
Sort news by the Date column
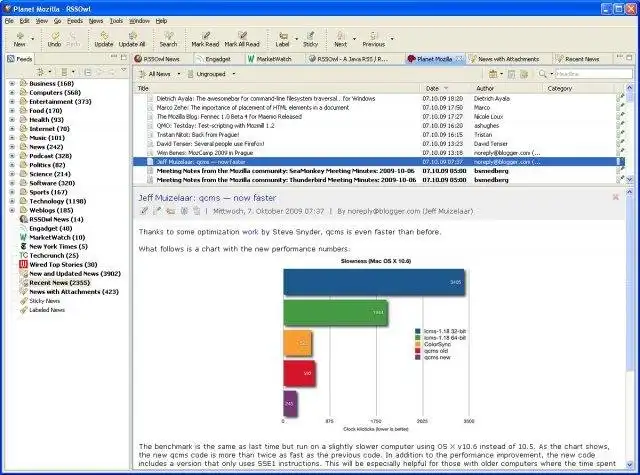click(445, 88)
